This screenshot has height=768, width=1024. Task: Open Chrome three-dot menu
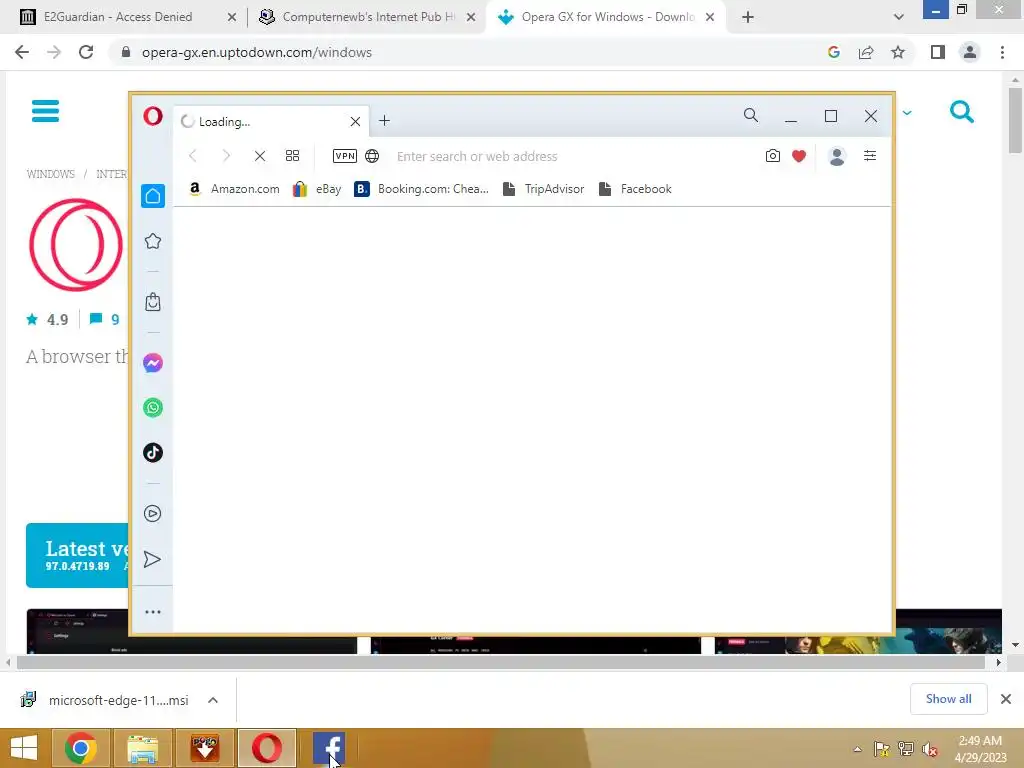pyautogui.click(x=1002, y=52)
